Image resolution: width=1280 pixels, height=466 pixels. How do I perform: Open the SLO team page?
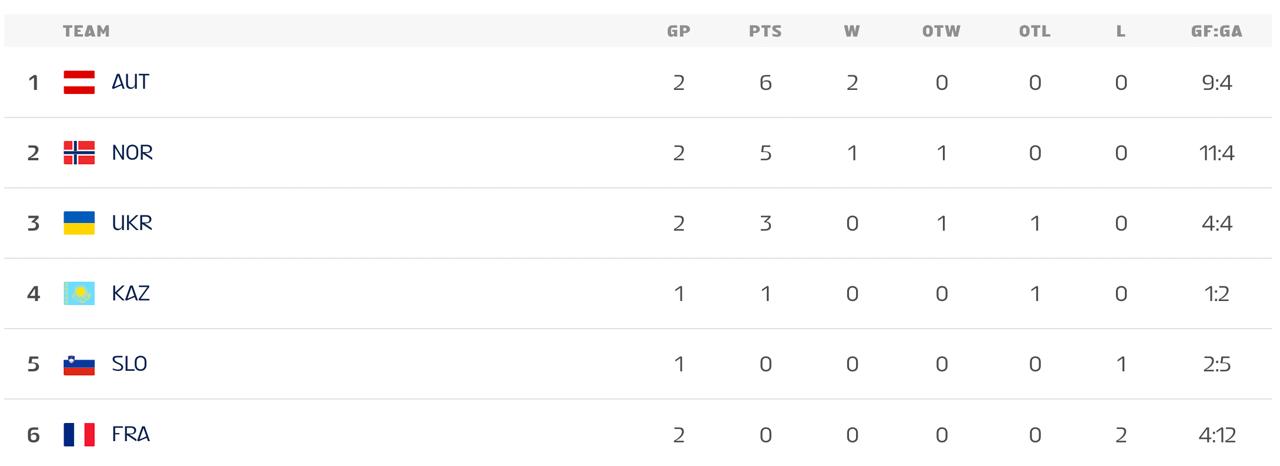pyautogui.click(x=130, y=364)
